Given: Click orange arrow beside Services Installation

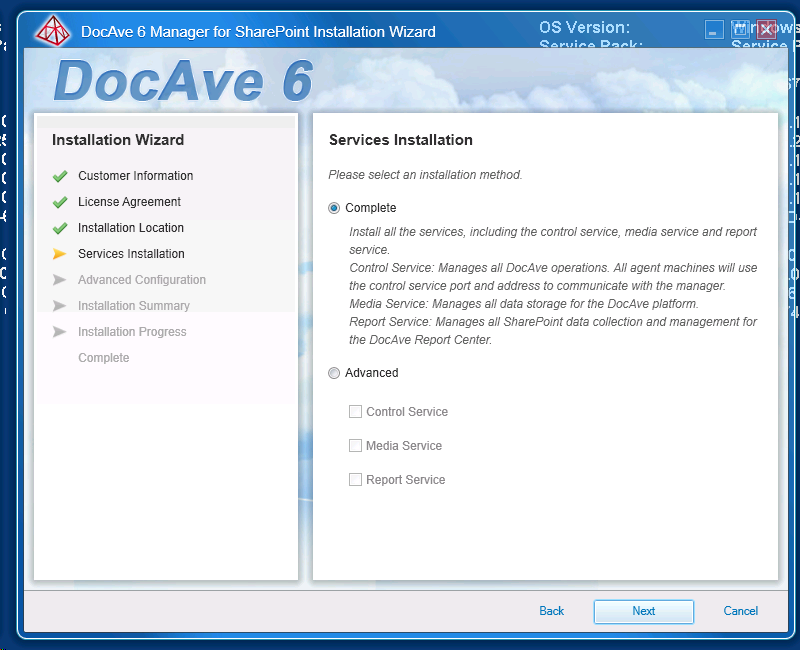Looking at the screenshot, I should tap(60, 254).
